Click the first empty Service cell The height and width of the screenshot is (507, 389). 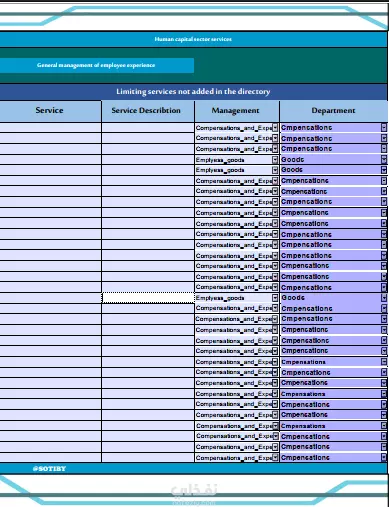51,128
